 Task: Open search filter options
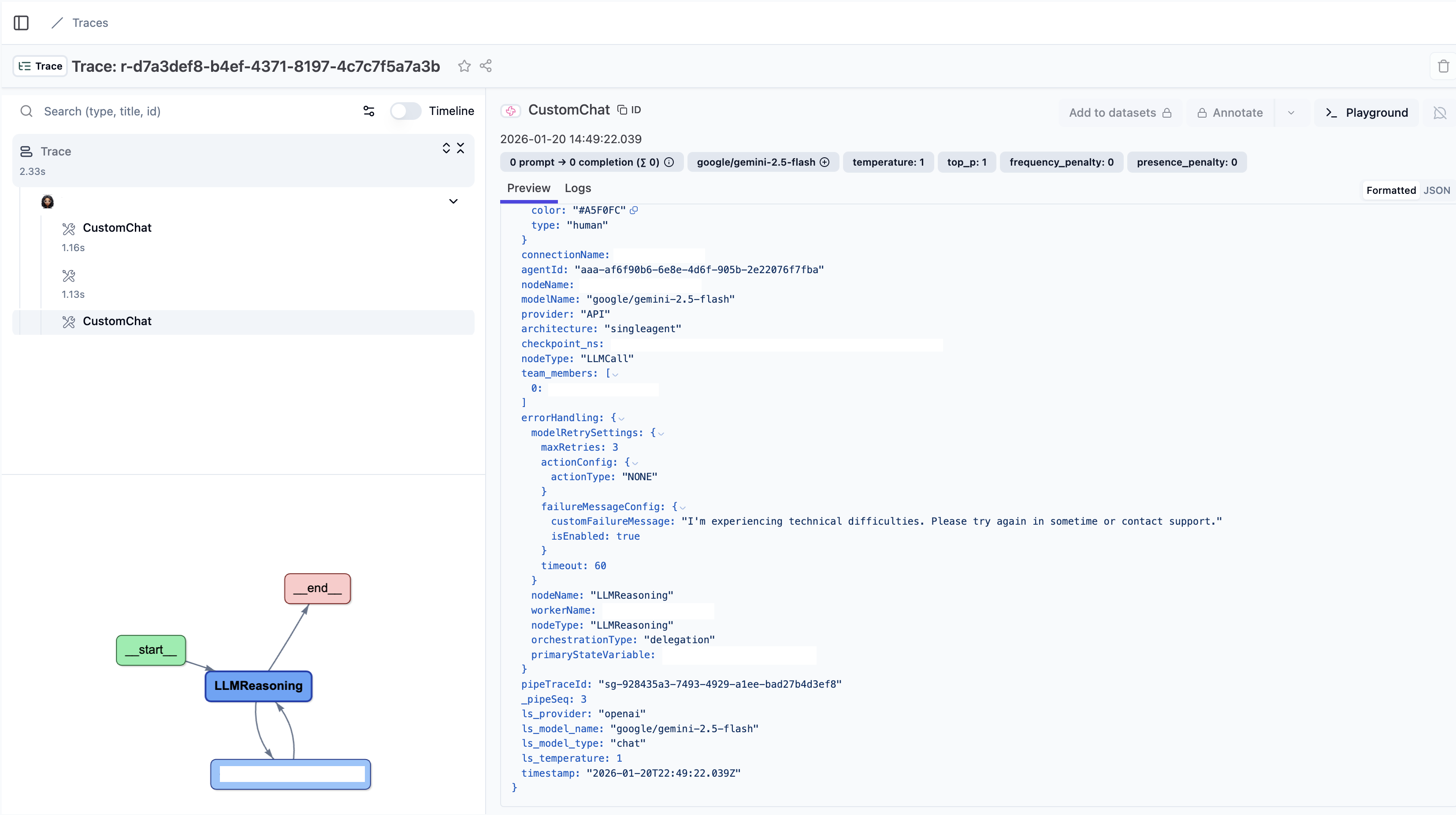coord(368,111)
